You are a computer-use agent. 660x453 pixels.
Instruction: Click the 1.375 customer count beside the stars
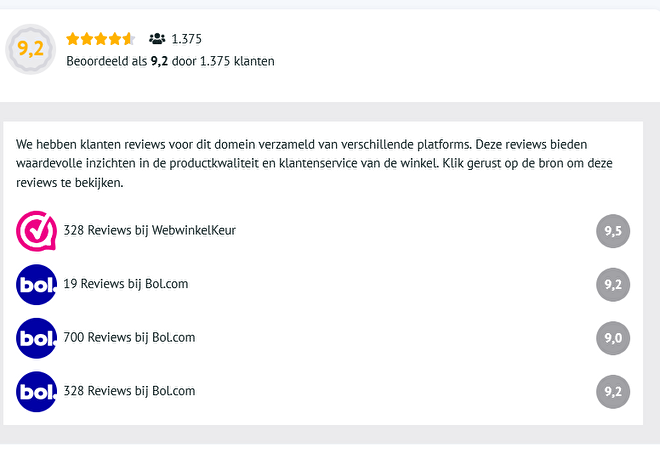(x=186, y=39)
